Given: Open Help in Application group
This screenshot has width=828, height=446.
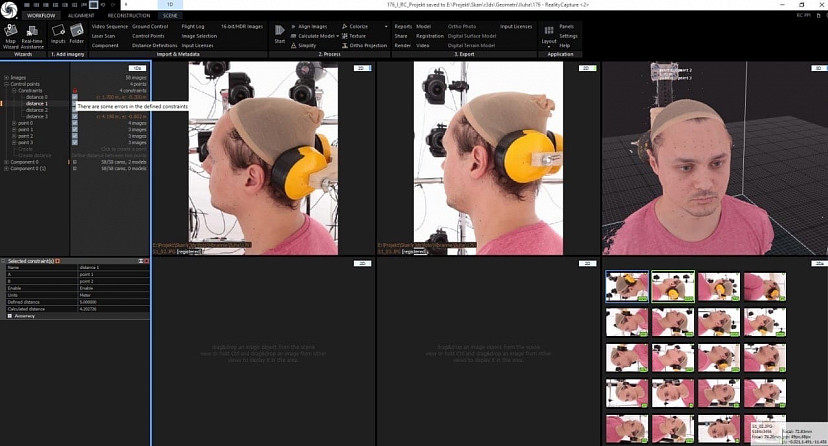Looking at the screenshot, I should click(x=564, y=45).
